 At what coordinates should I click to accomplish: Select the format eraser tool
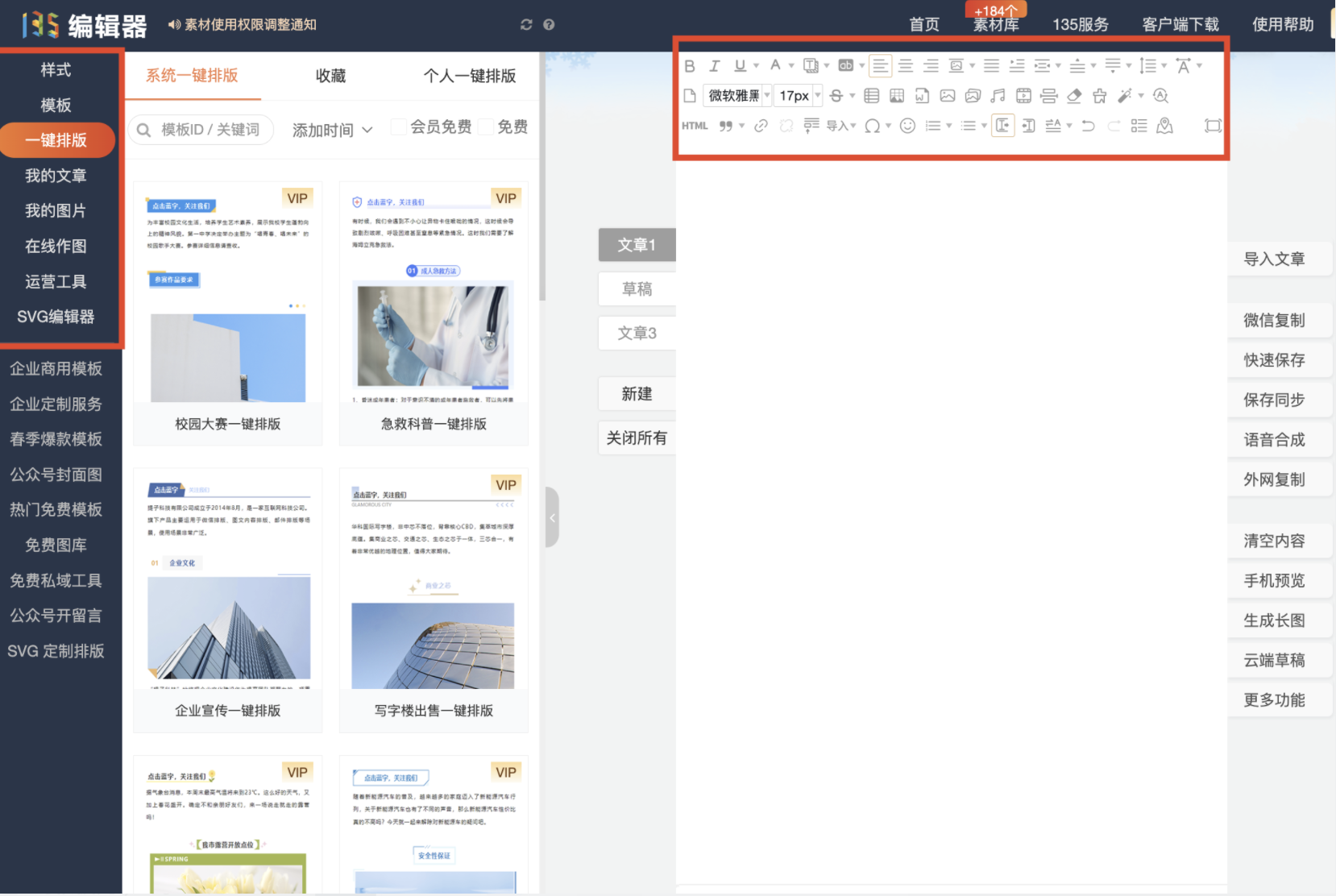click(x=1073, y=96)
